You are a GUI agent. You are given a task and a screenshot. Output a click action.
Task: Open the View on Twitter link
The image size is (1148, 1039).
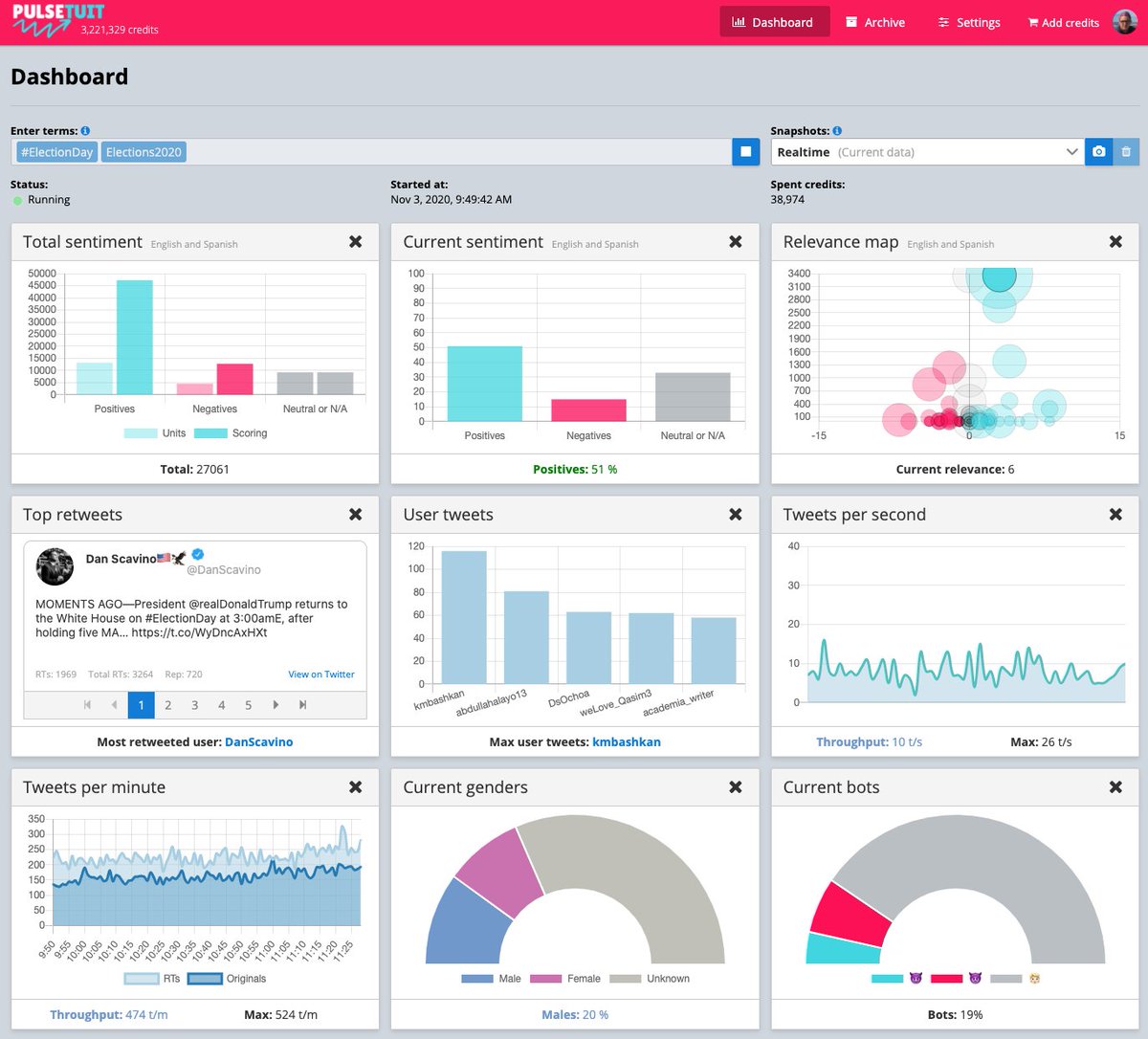321,674
